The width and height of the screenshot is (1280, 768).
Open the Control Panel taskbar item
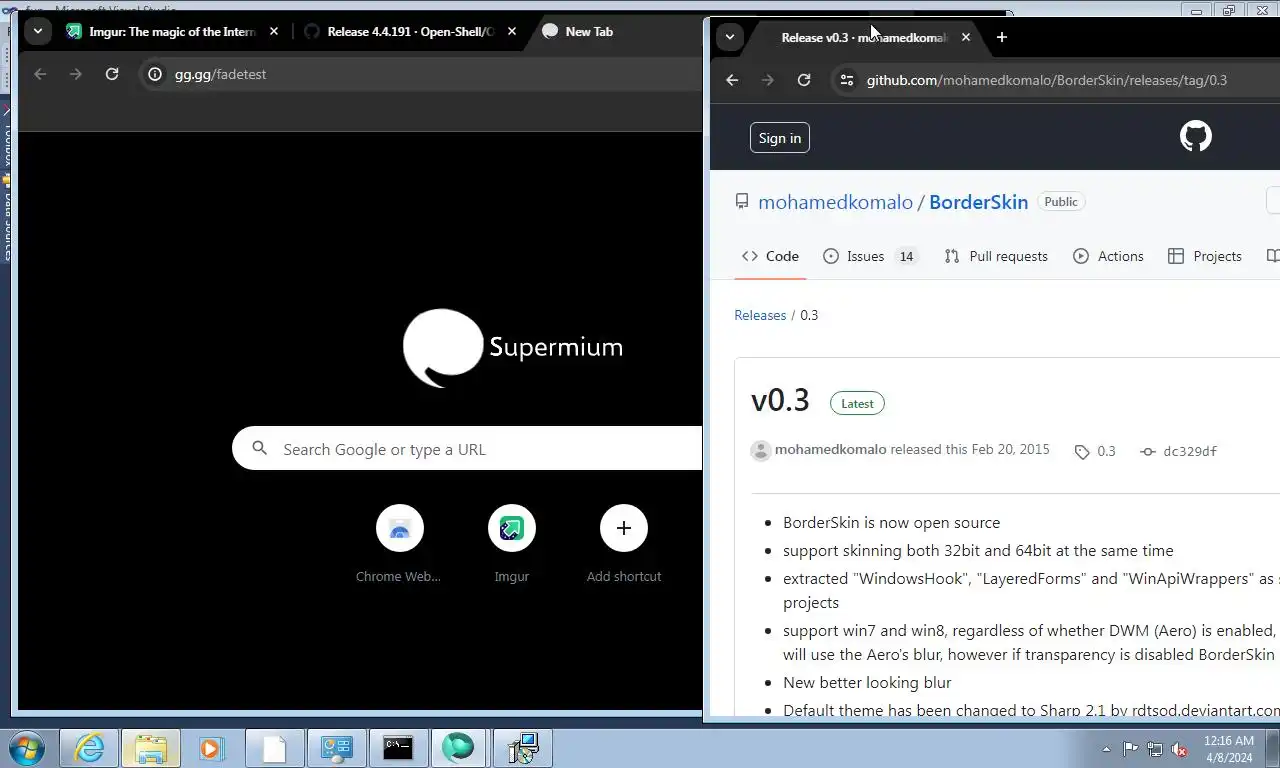336,748
